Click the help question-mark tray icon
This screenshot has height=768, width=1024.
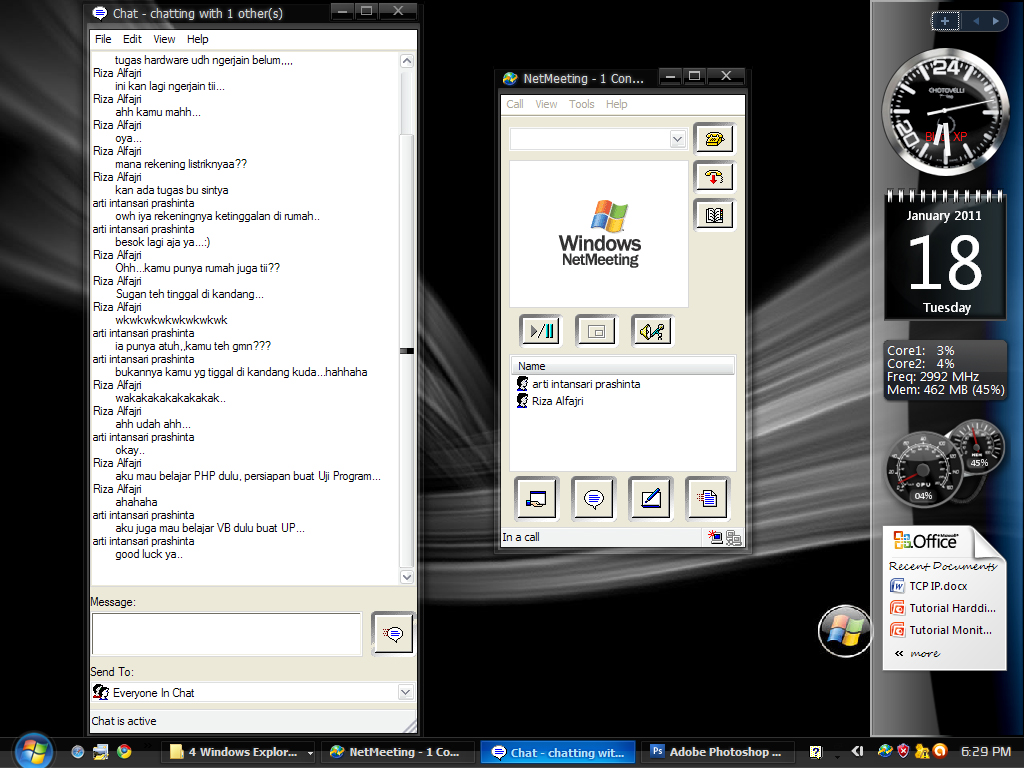click(816, 752)
